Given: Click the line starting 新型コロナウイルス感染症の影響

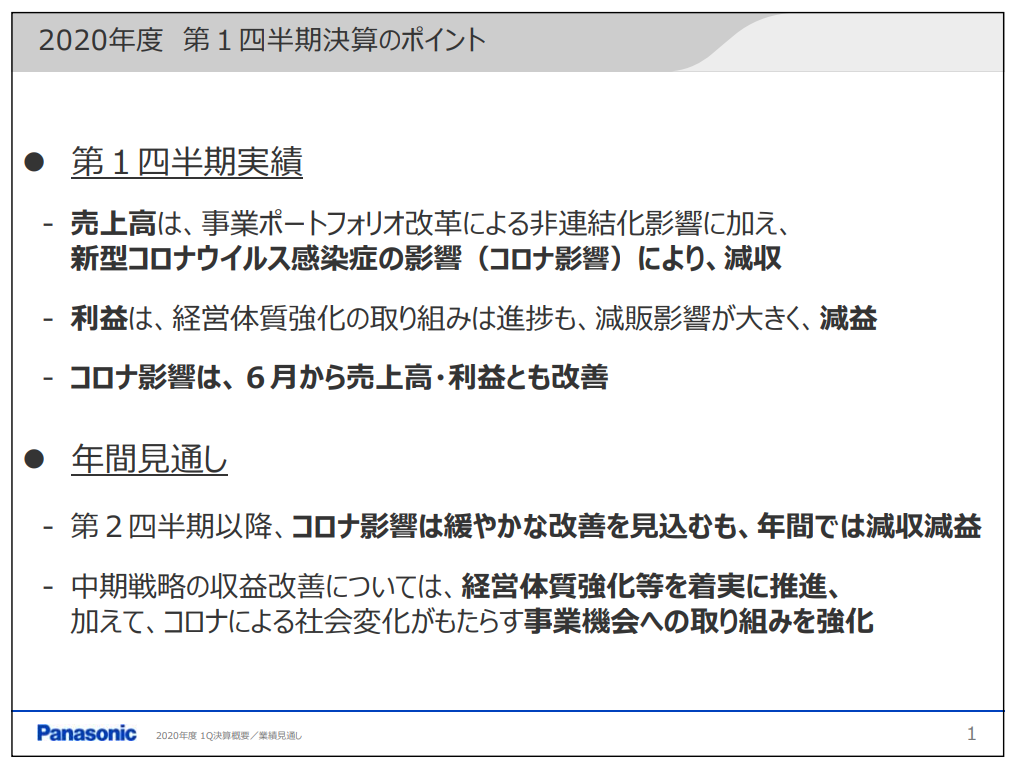Looking at the screenshot, I should coord(426,259).
